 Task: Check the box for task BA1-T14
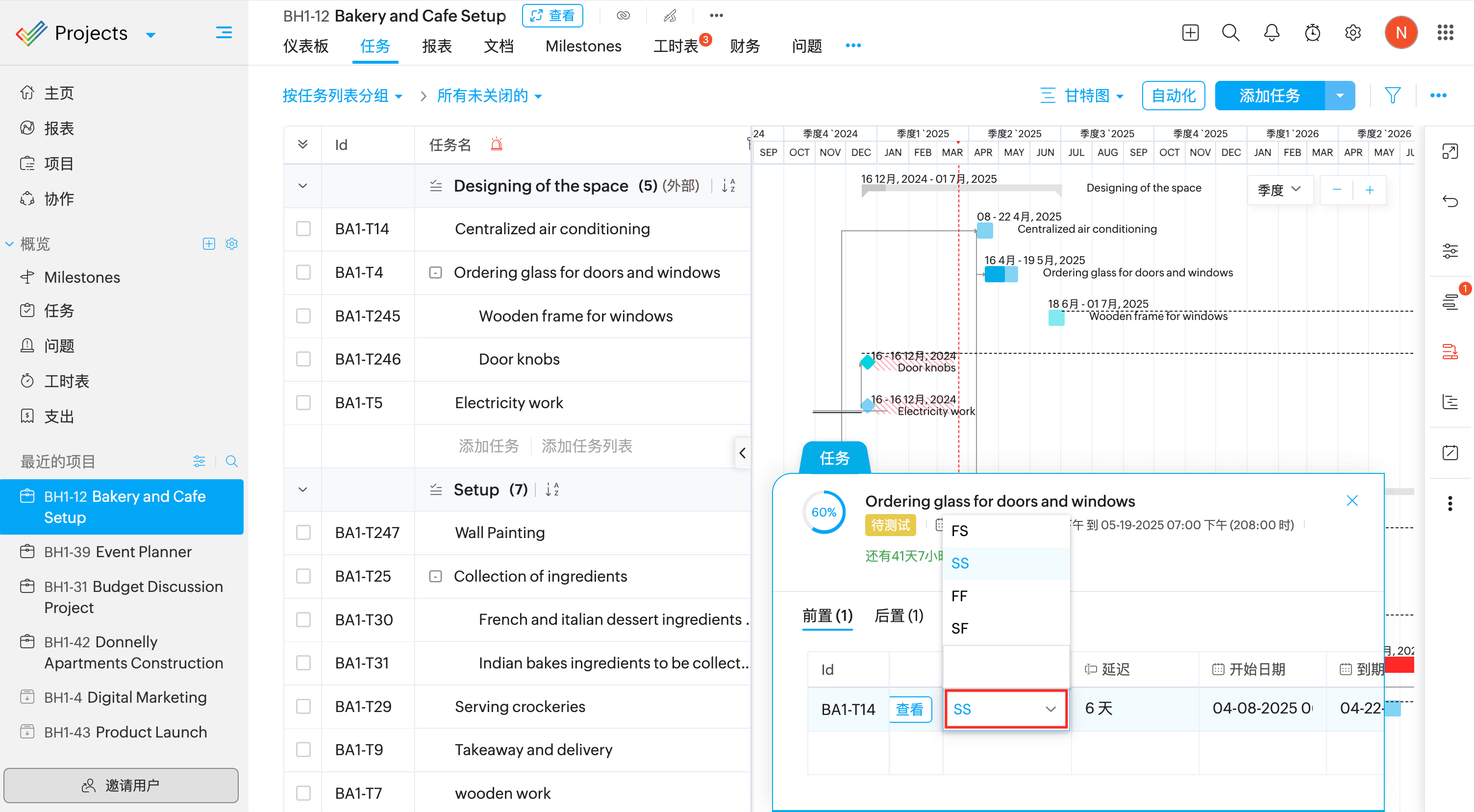point(303,229)
